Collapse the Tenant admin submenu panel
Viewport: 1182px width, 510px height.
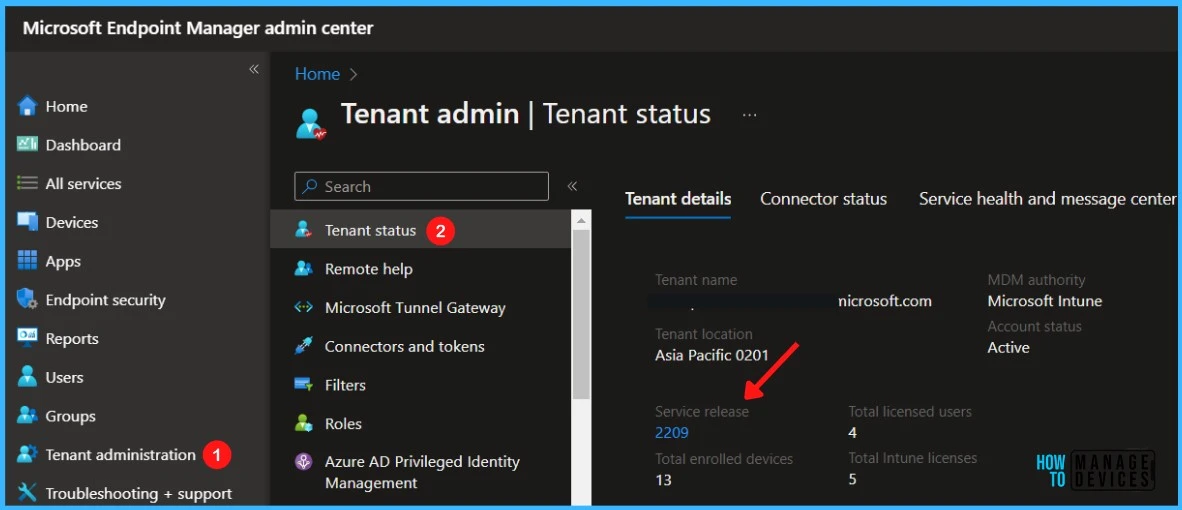point(572,186)
